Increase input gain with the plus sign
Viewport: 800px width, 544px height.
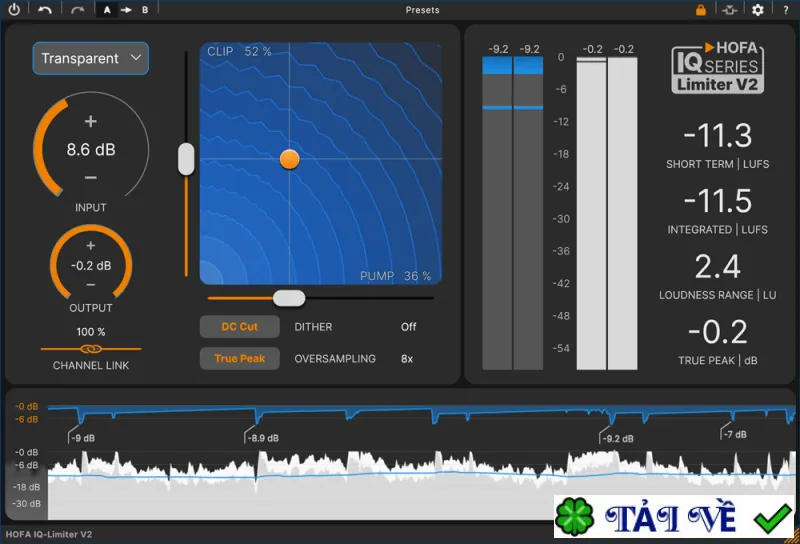coord(91,121)
